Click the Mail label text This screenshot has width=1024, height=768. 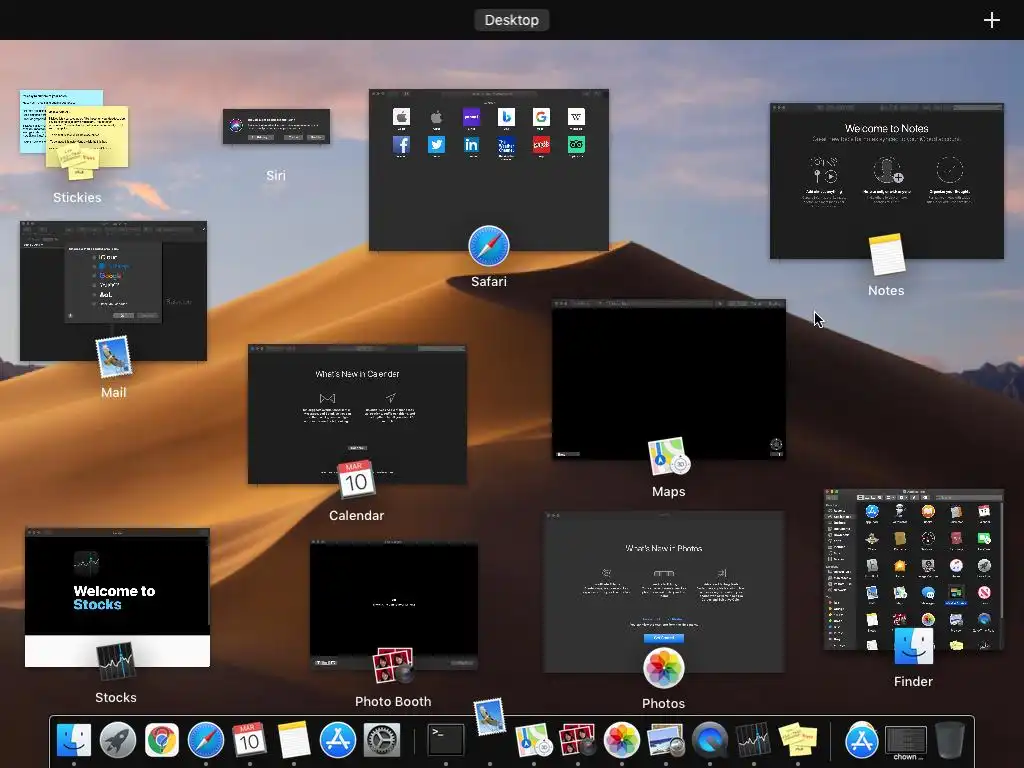[x=114, y=392]
